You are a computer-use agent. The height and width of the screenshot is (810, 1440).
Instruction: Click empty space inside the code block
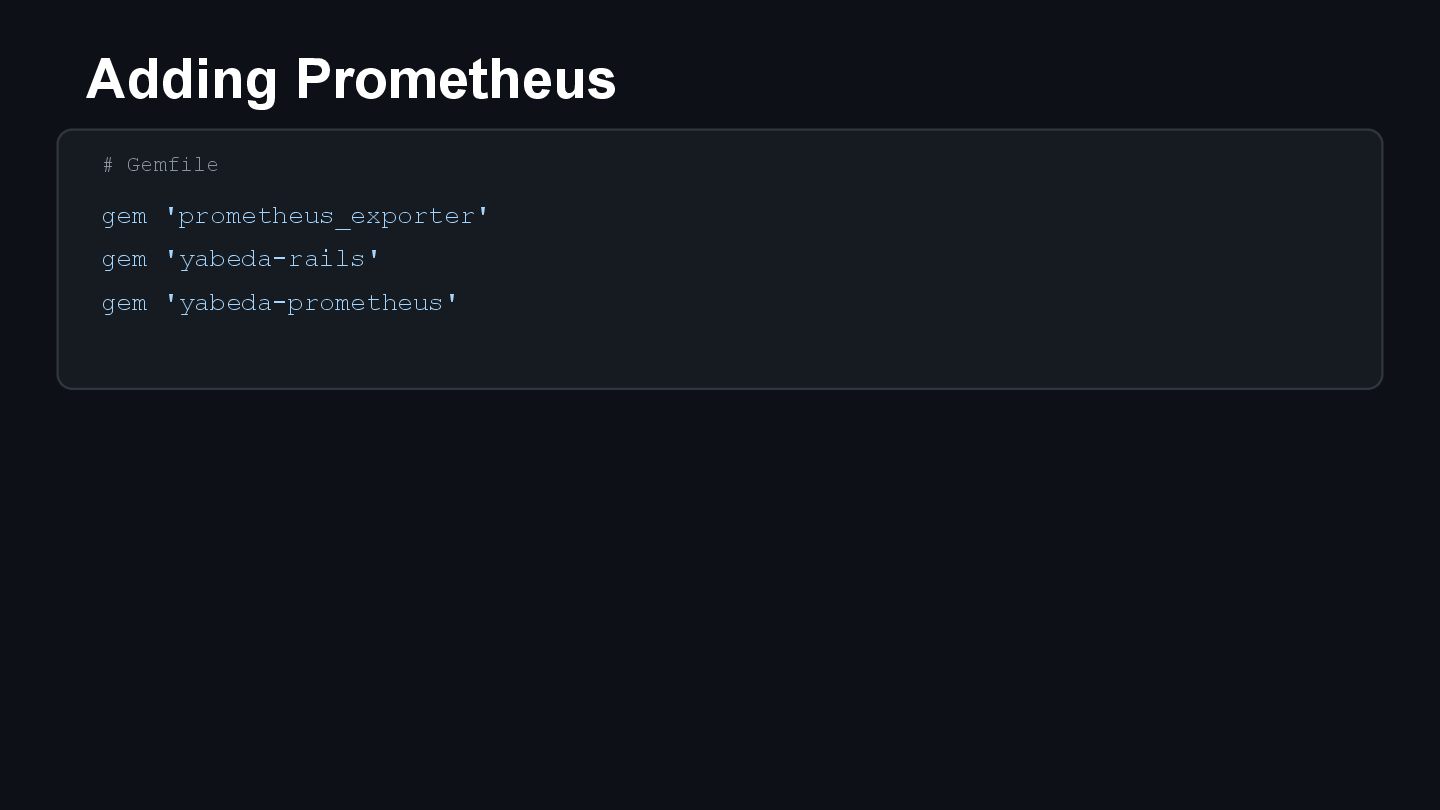tap(900, 300)
